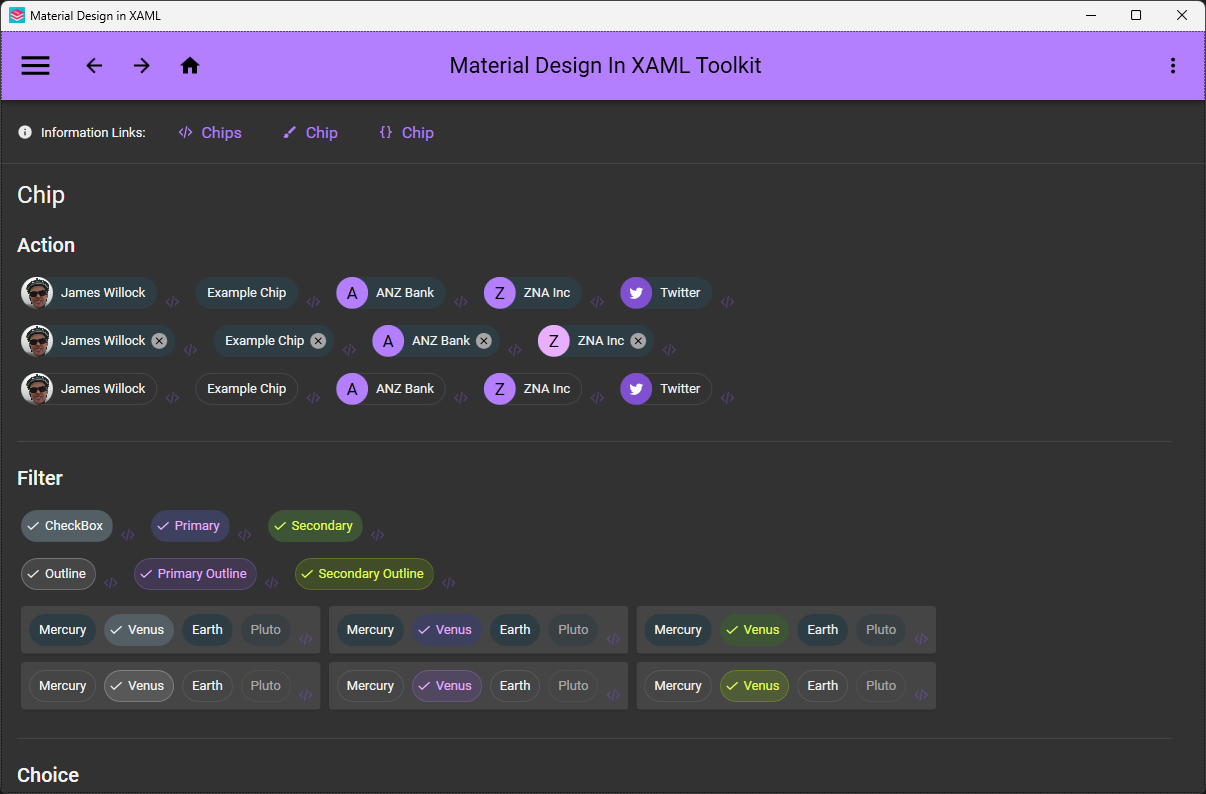View XAML code for first-row ANZ Bank chip
The height and width of the screenshot is (794, 1206).
point(461,302)
